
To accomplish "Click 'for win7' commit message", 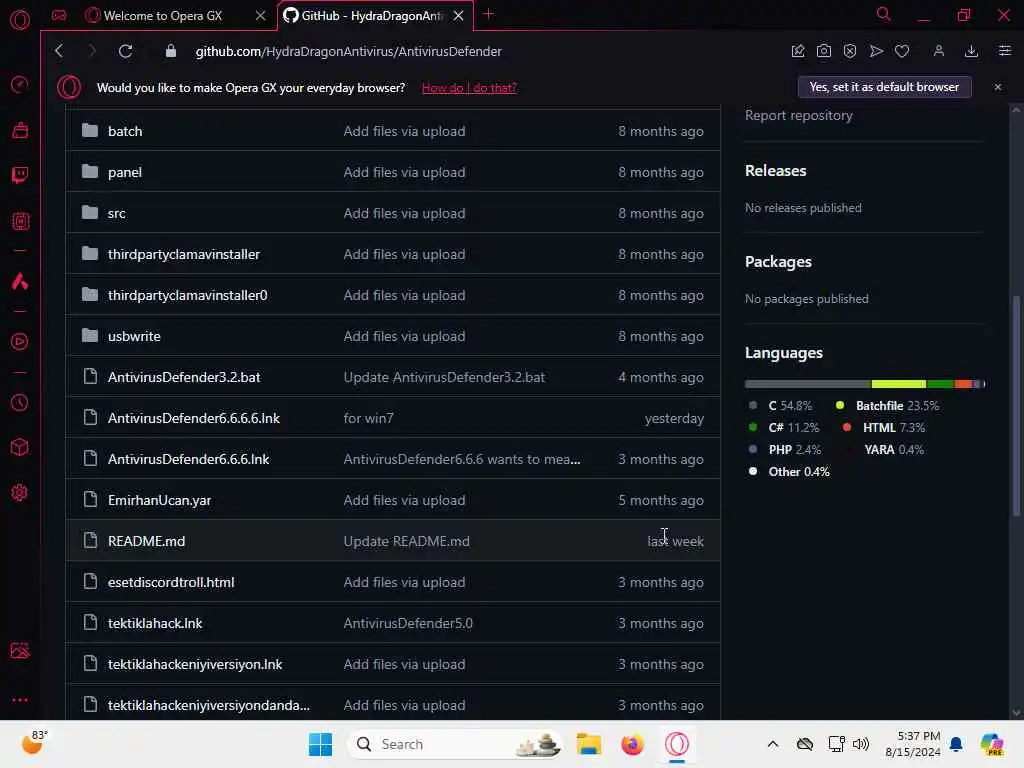I will (368, 419).
